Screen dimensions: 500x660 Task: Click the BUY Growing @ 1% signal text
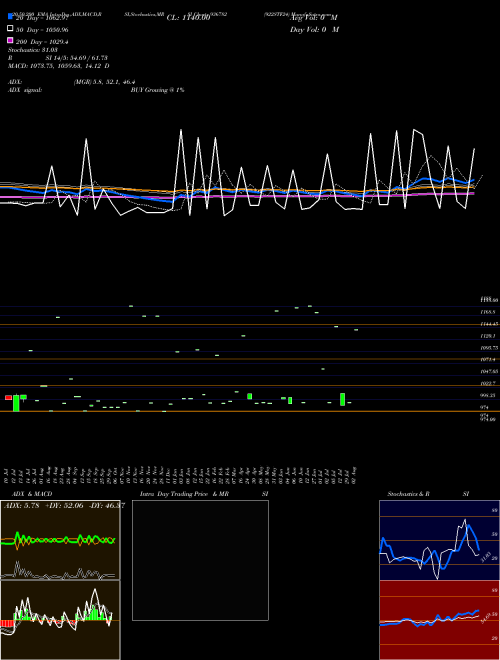tap(157, 90)
